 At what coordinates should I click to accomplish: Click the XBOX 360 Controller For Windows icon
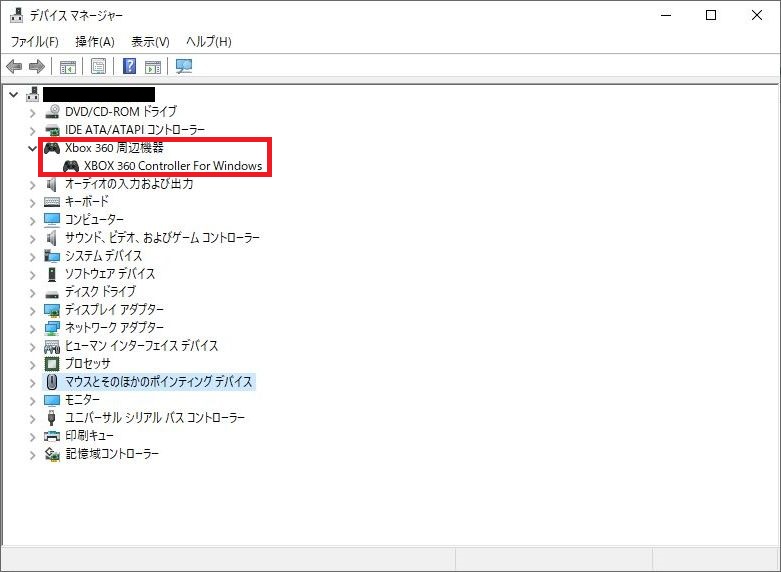(x=71, y=166)
